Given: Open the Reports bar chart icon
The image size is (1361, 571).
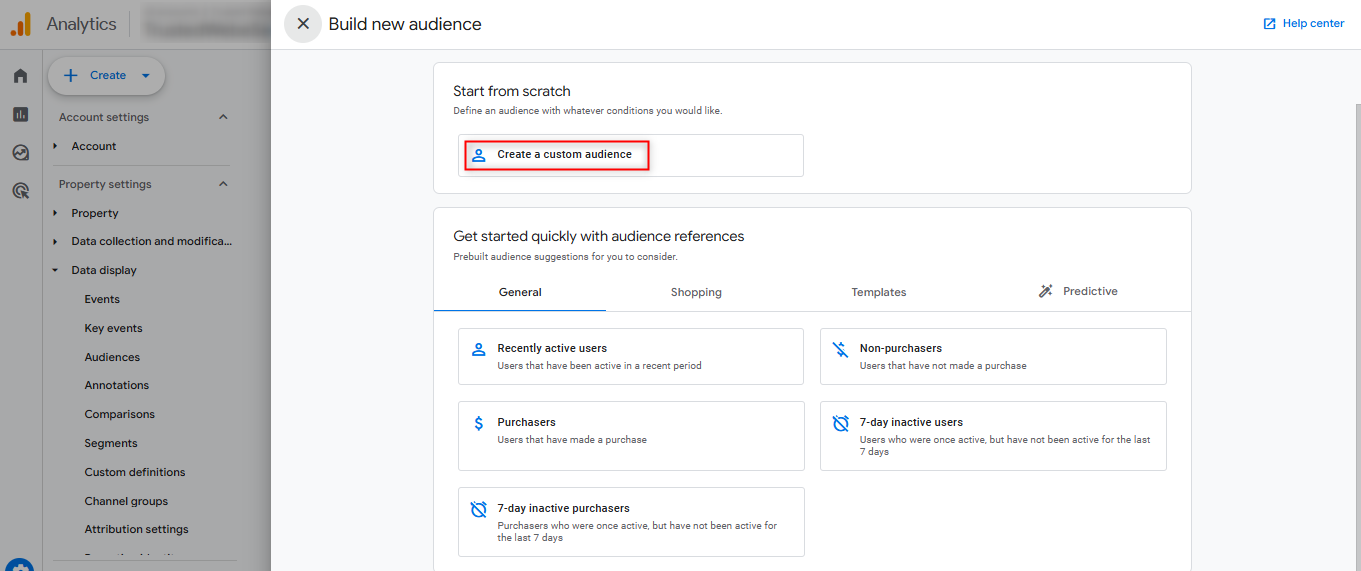Looking at the screenshot, I should pyautogui.click(x=21, y=114).
